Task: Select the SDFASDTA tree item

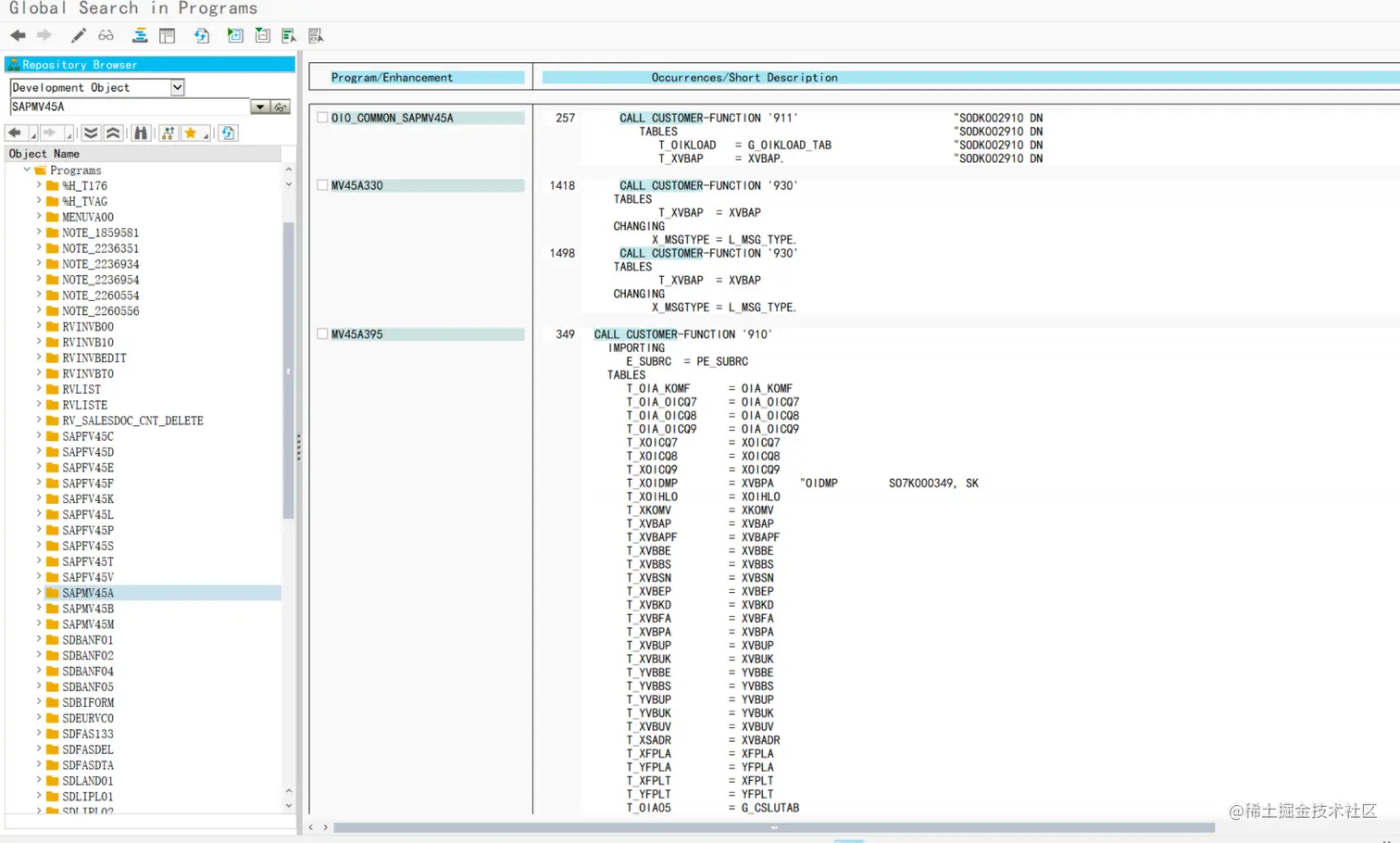Action: pyautogui.click(x=88, y=765)
